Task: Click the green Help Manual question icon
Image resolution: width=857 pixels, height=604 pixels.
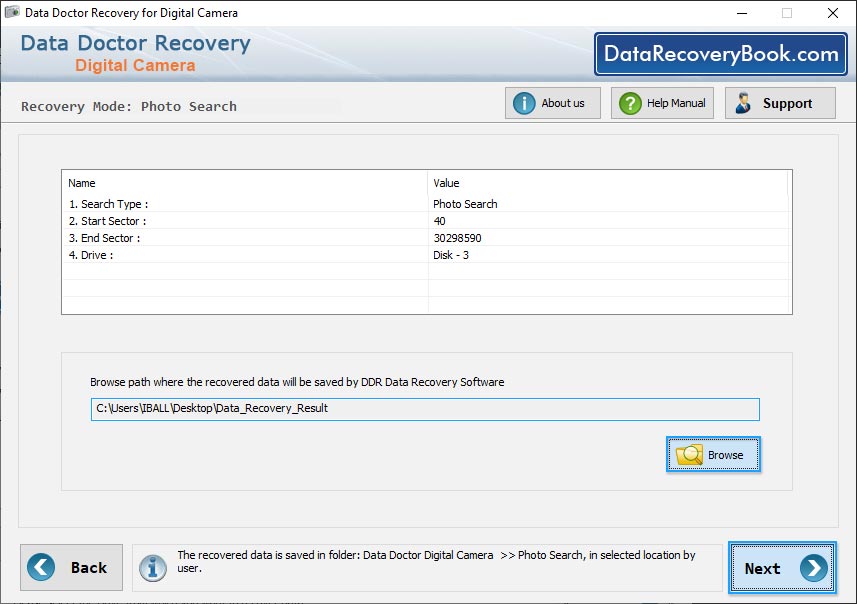Action: 629,102
